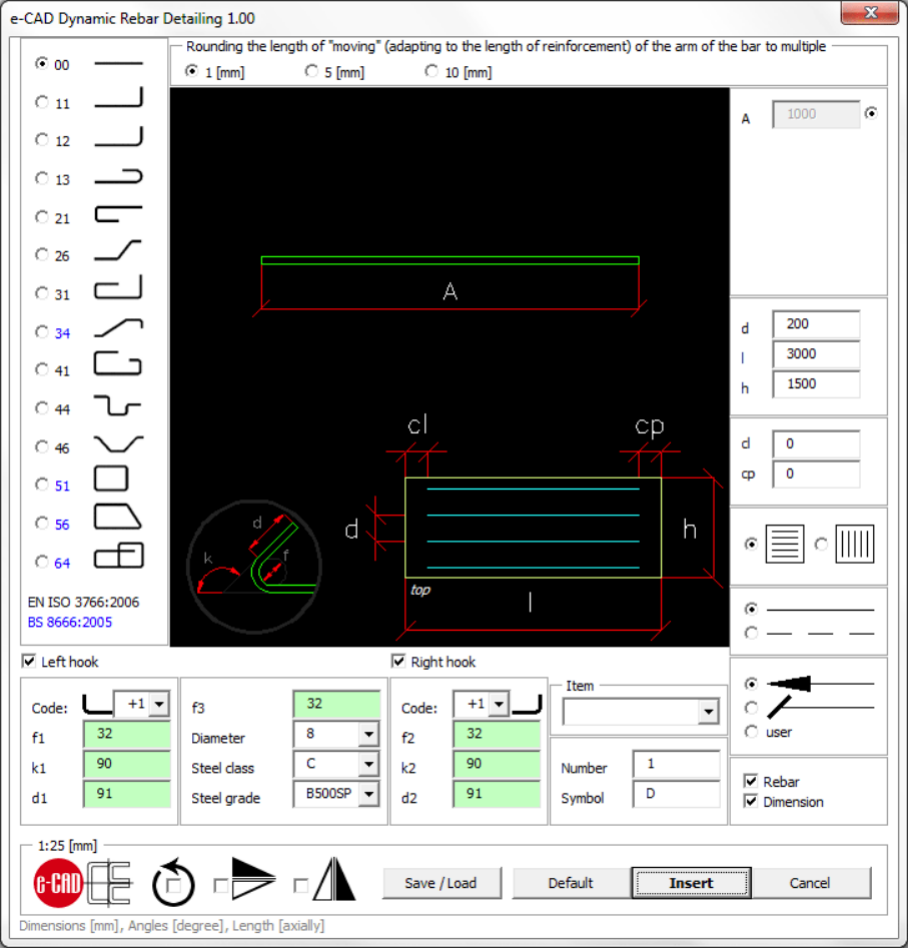Click the filled arrowhead leader icon
The height and width of the screenshot is (948, 908).
(820, 683)
